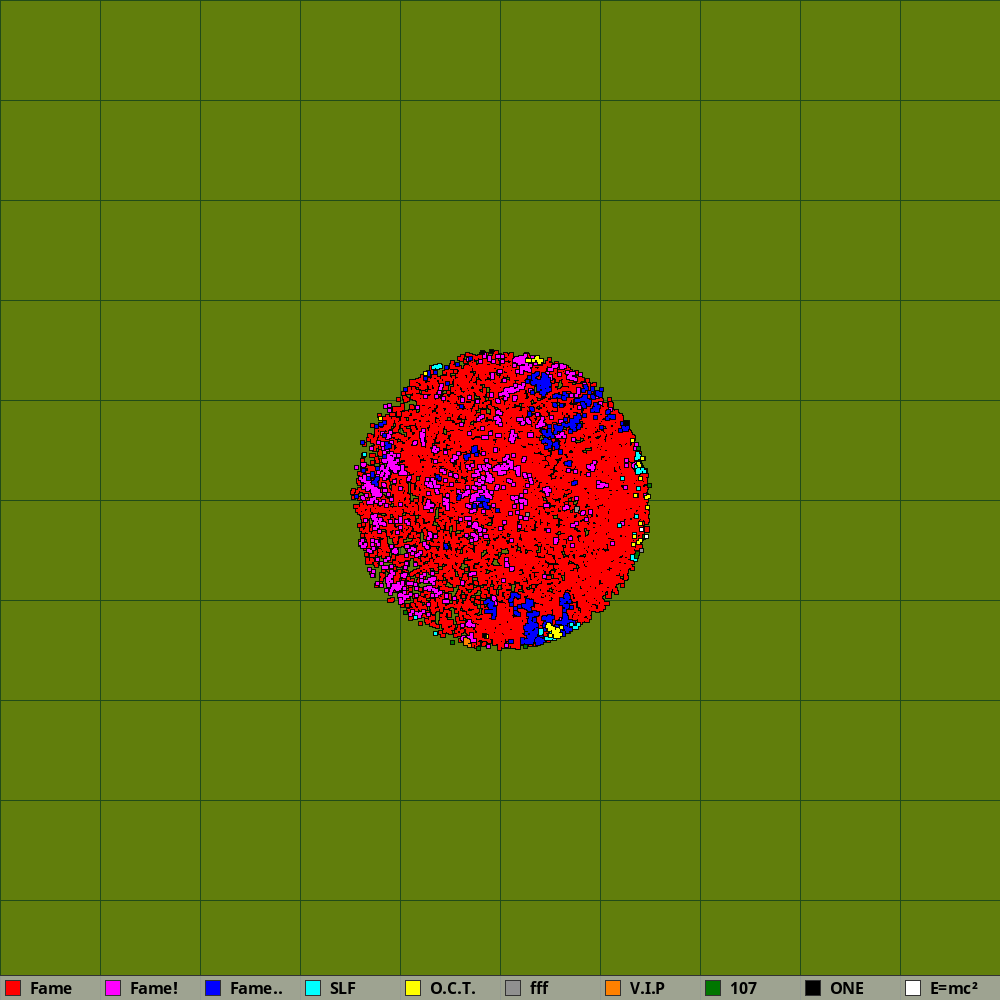The width and height of the screenshot is (1000, 1000).
Task: Select the "Fame.." legend label
Action: point(256,989)
